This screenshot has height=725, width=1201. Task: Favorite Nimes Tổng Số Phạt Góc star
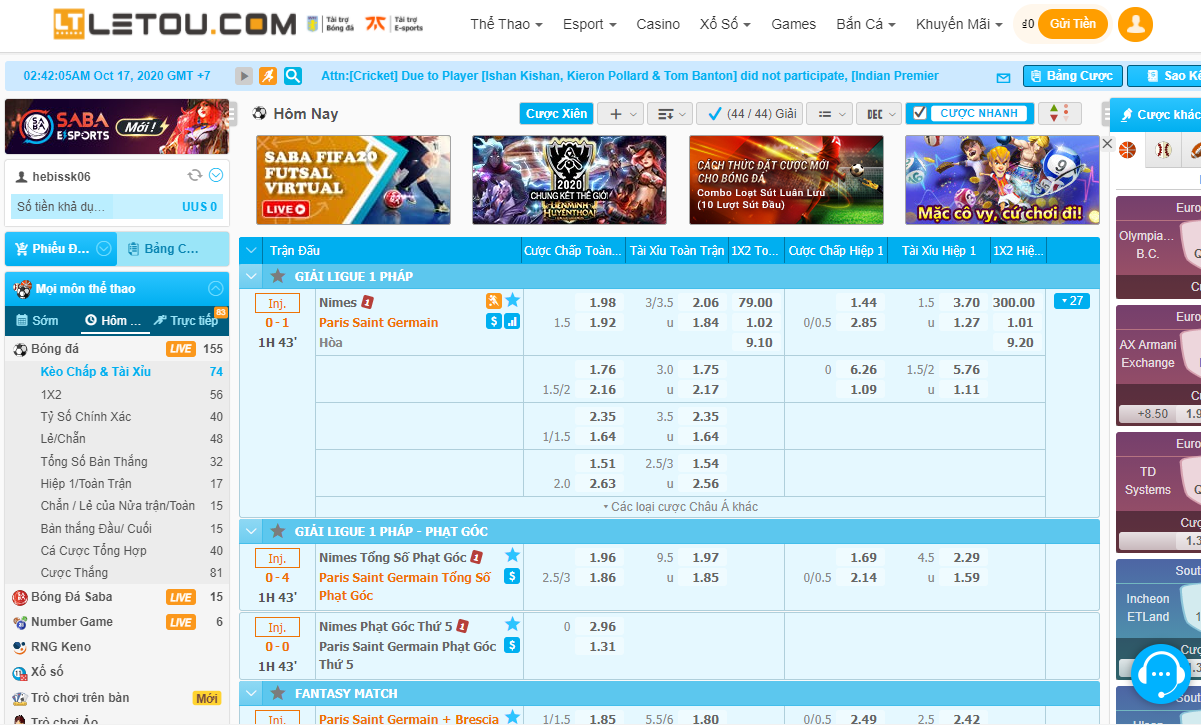512,555
